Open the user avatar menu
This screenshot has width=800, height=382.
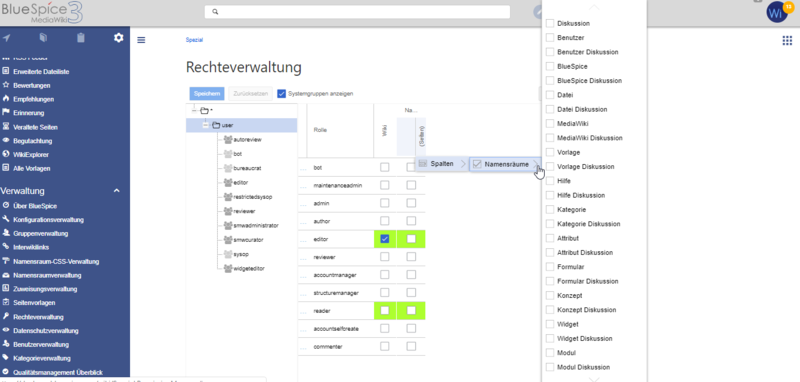[777, 13]
